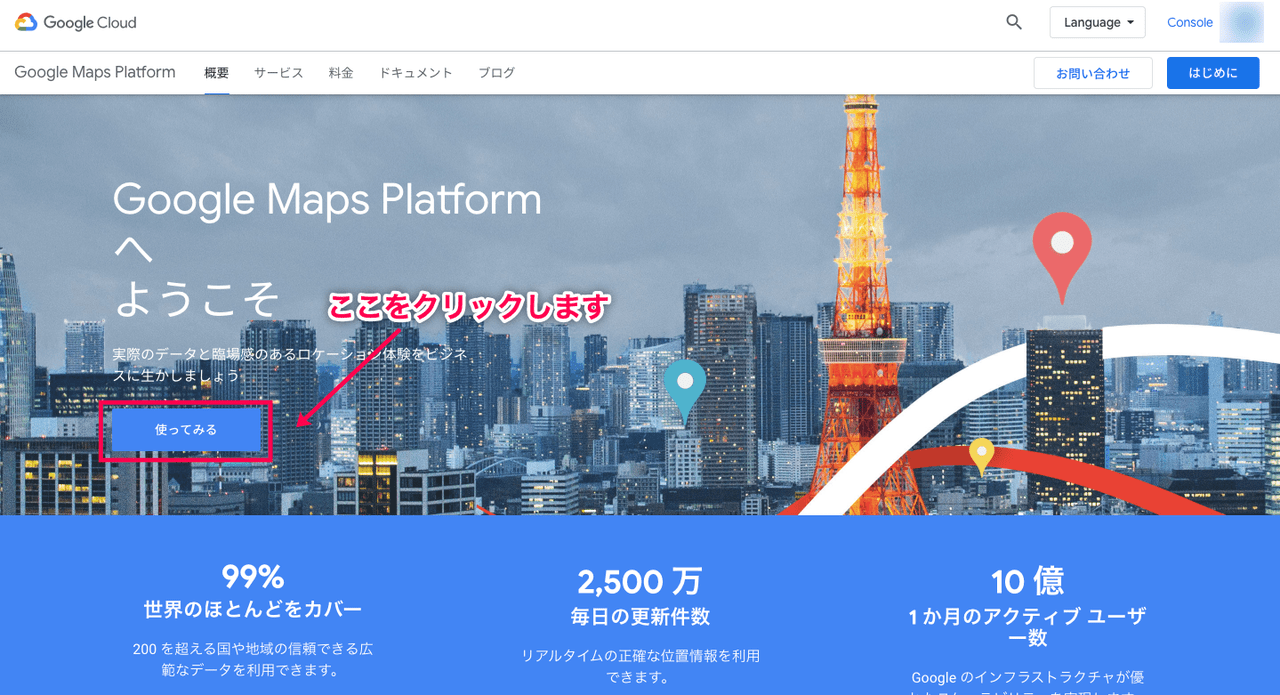This screenshot has width=1280, height=695.
Task: Open the search magnifier icon
Action: click(x=1014, y=22)
